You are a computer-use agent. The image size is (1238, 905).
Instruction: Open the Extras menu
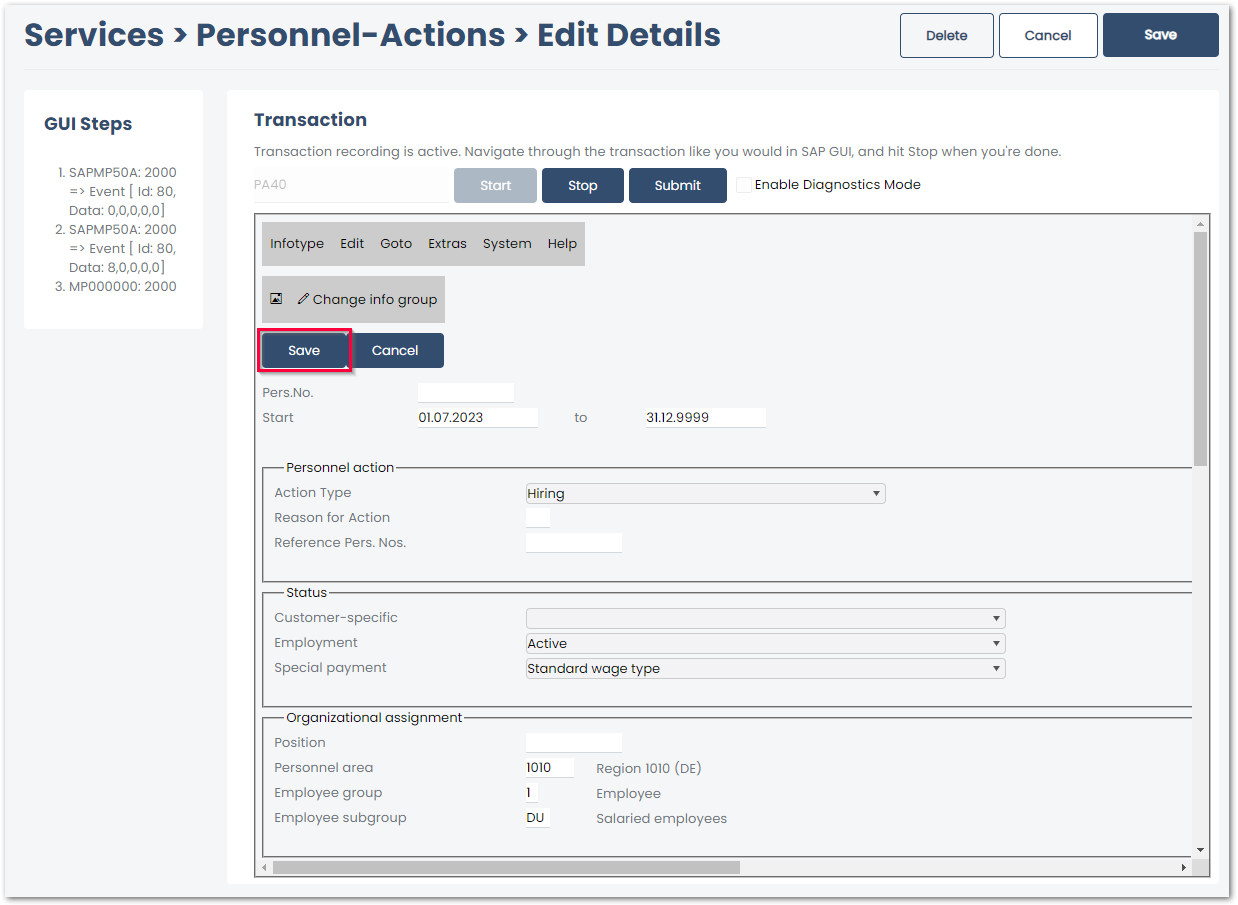[448, 244]
